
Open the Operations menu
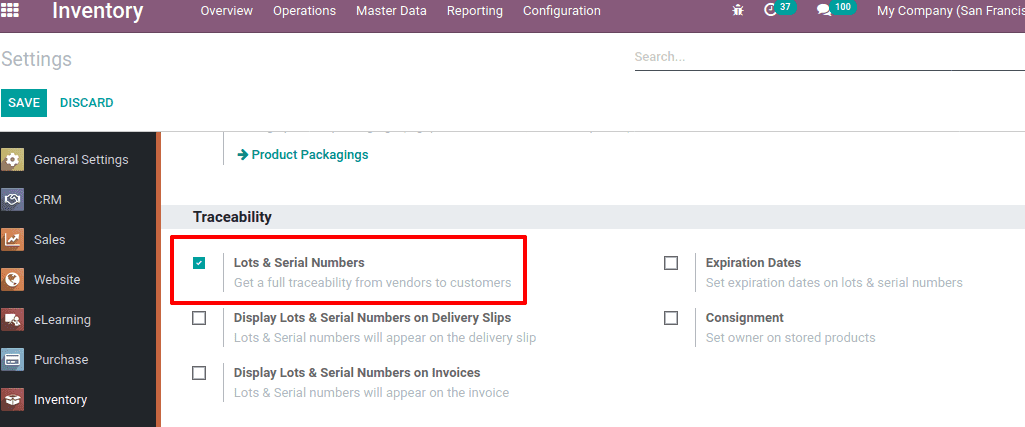tap(305, 11)
